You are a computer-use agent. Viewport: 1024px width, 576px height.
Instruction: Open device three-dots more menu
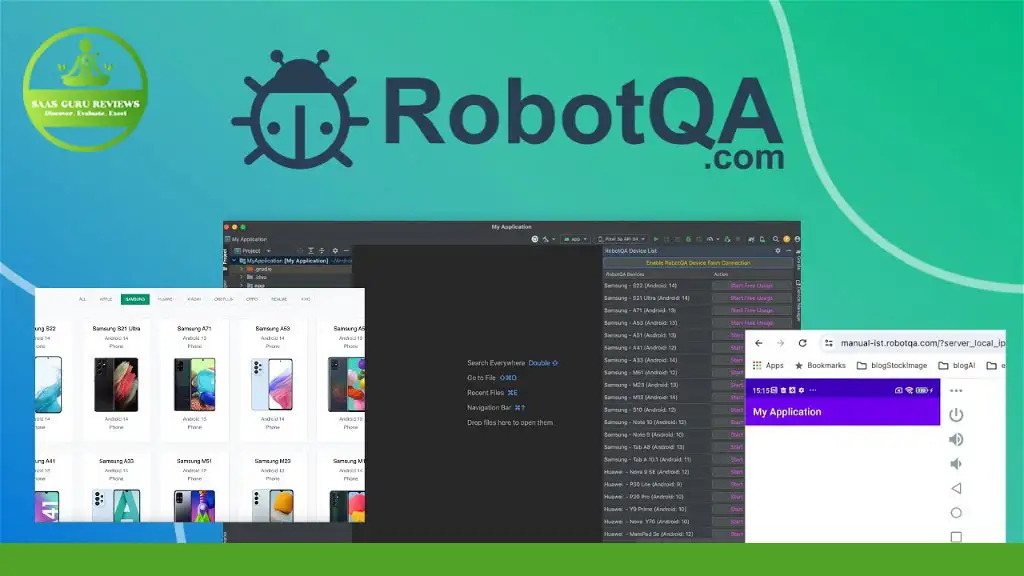coord(956,391)
